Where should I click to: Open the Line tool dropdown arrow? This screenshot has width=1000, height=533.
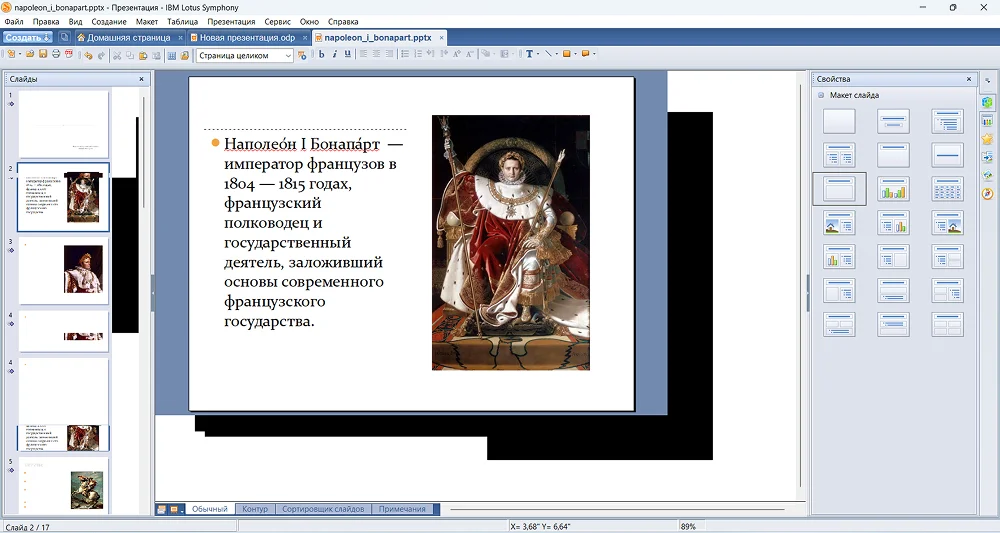click(557, 55)
